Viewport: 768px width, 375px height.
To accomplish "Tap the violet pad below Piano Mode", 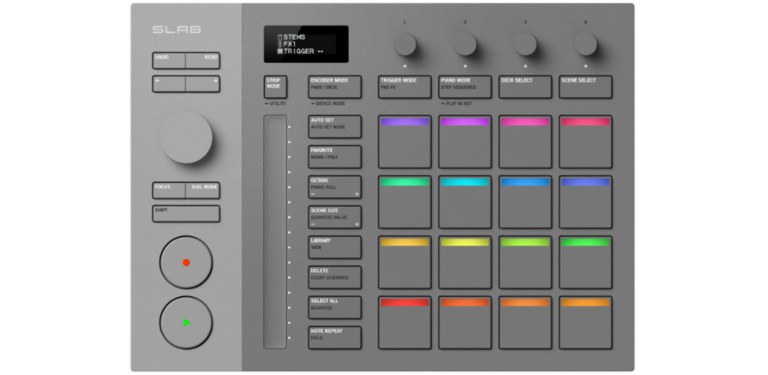I will pyautogui.click(x=465, y=142).
